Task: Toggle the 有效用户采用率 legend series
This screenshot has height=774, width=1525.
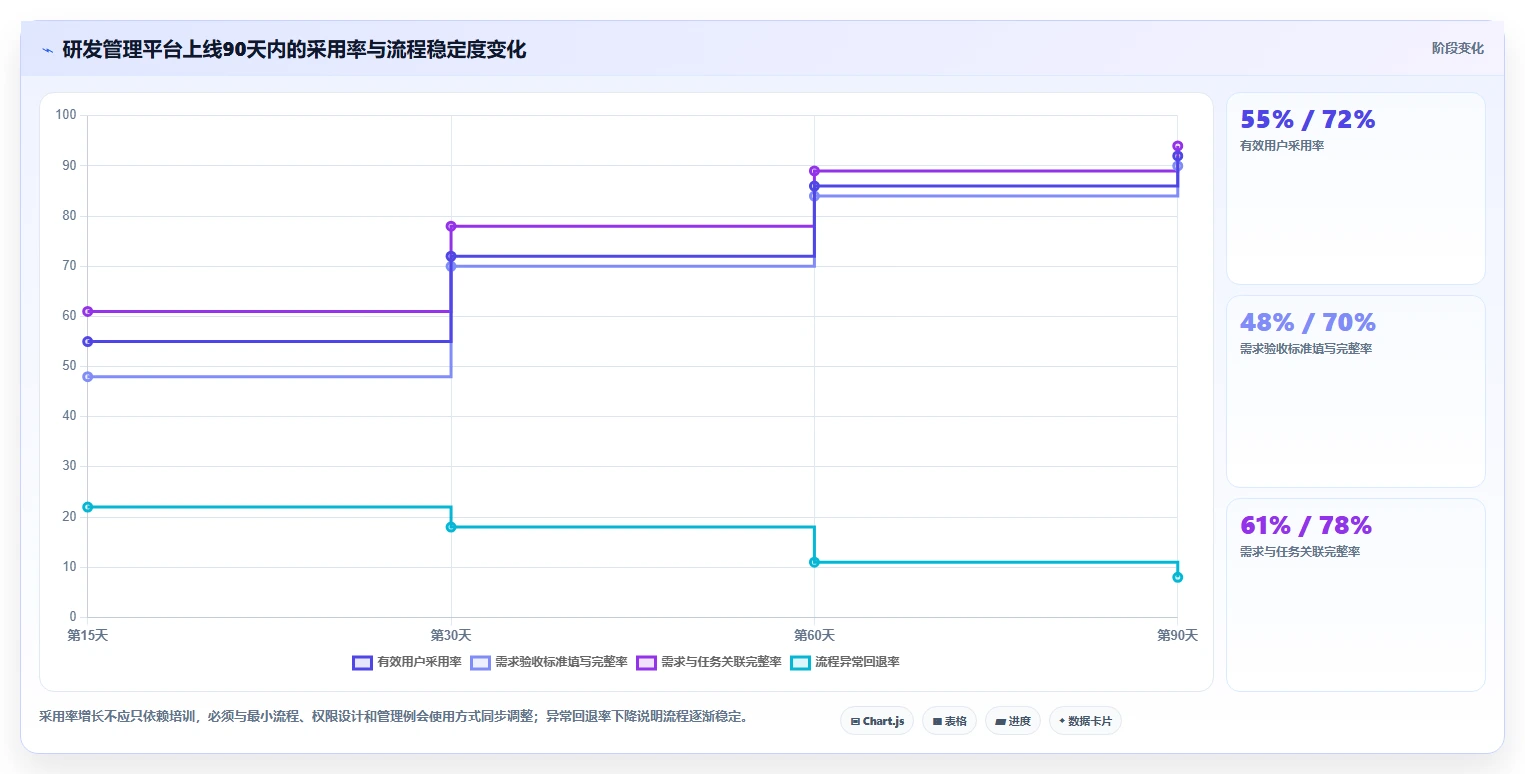Action: click(x=407, y=662)
